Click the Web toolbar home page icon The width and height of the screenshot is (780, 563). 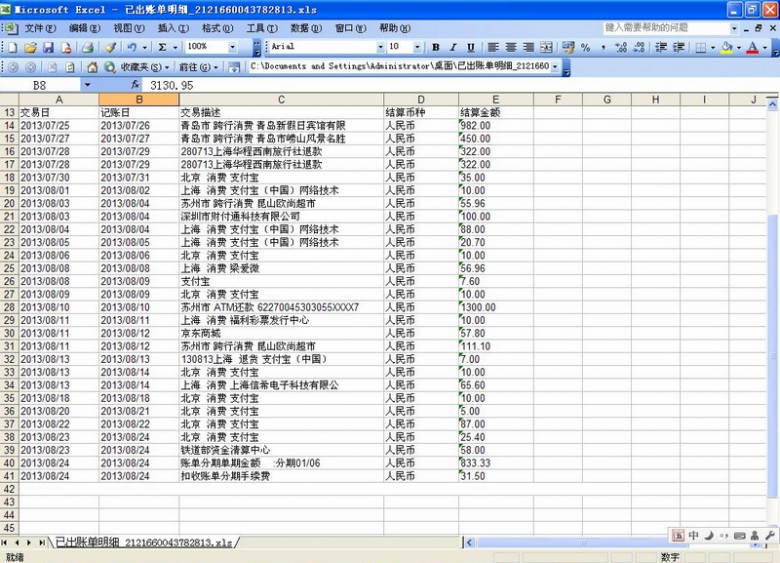pyautogui.click(x=92, y=67)
